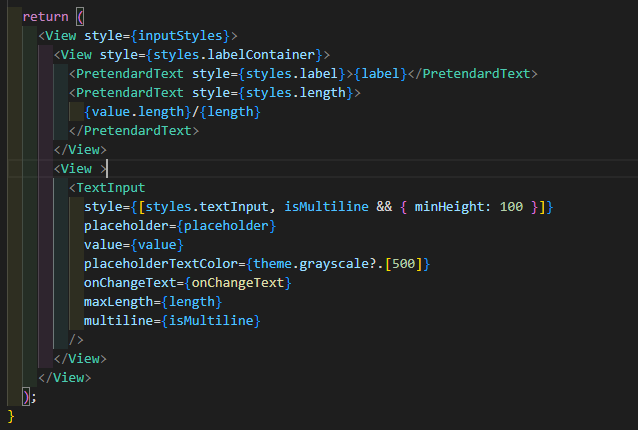This screenshot has width=638, height=430.
Task: Click the 'placeholderTextColor' attribute name
Action: pos(161,264)
